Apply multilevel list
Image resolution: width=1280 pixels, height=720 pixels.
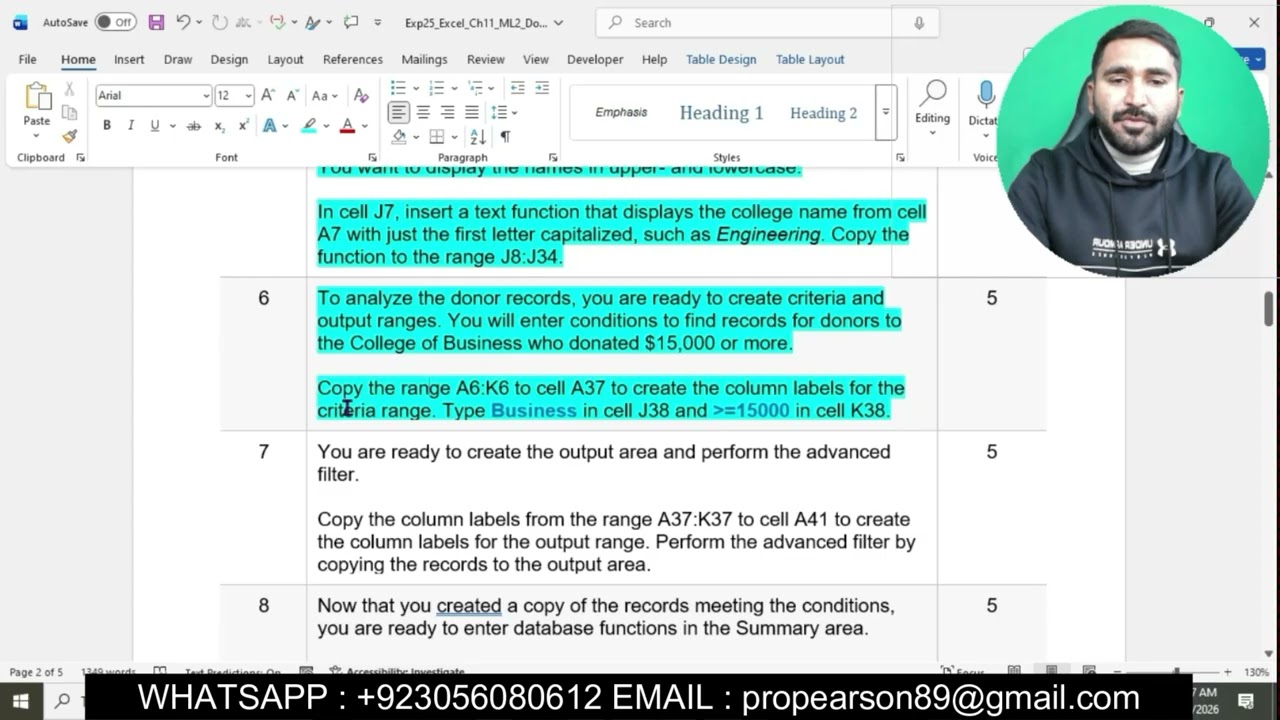[x=475, y=88]
